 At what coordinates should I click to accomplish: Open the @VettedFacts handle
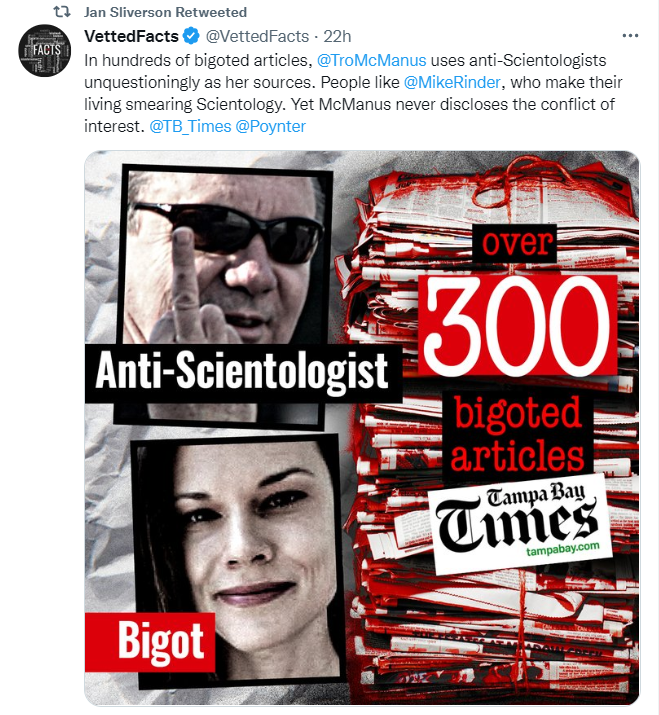click(x=257, y=36)
